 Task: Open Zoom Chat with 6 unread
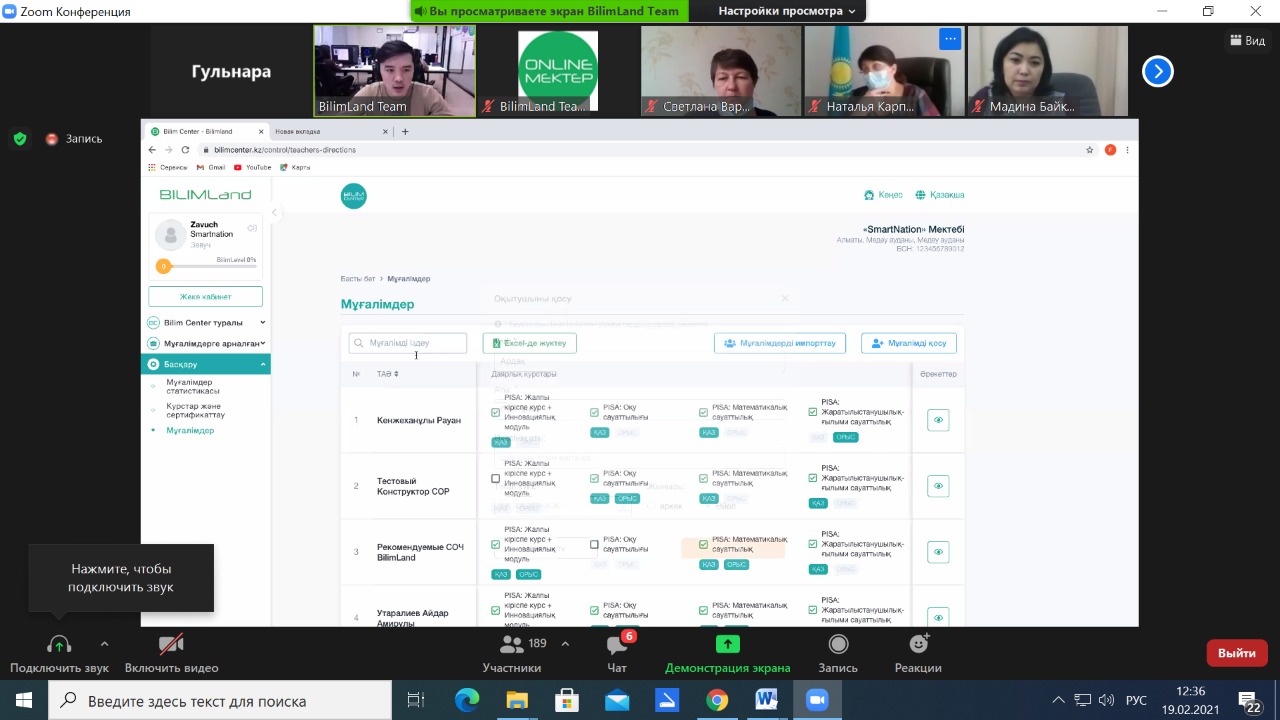coord(617,645)
